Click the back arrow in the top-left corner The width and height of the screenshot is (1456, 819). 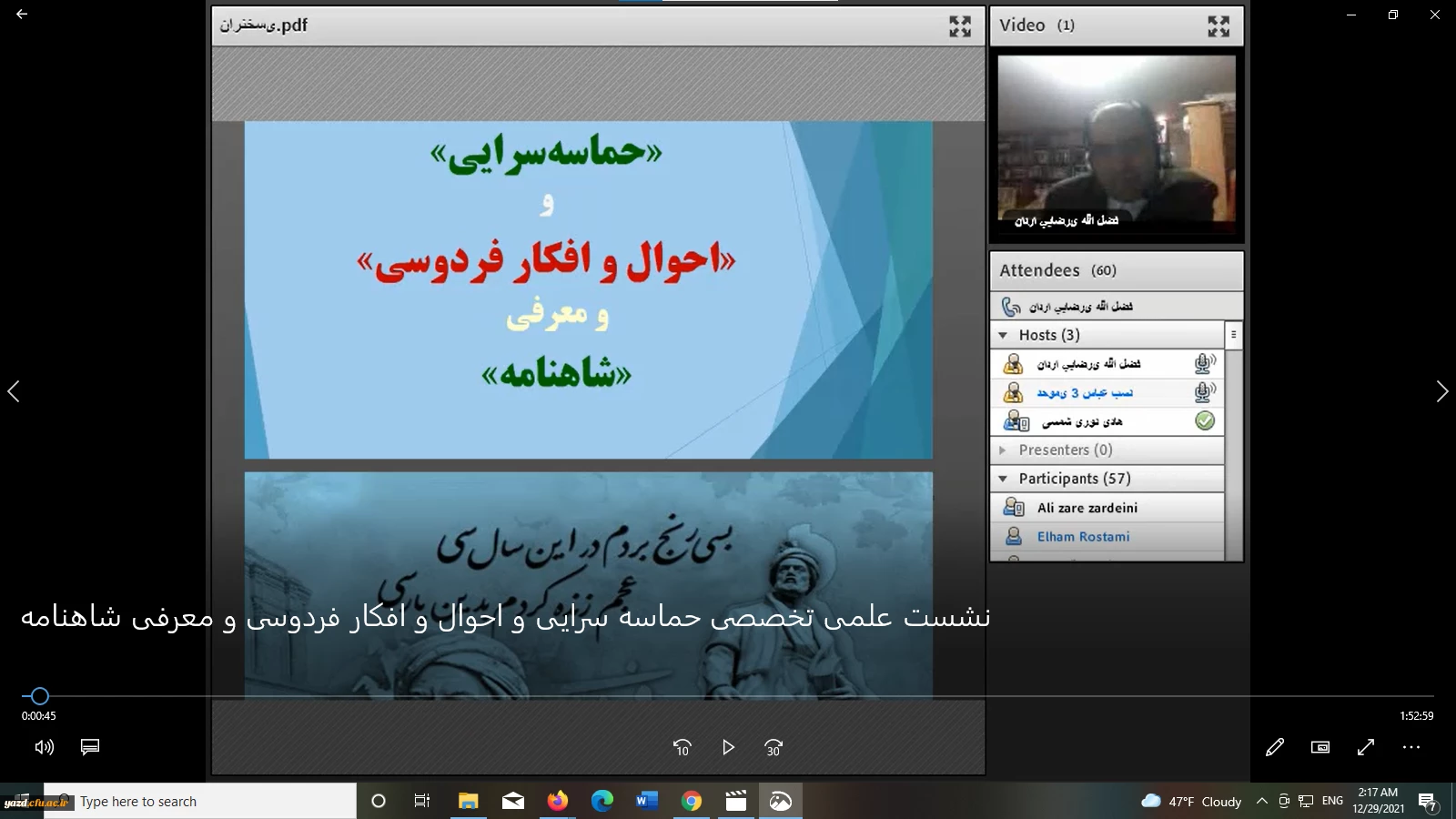coord(22,15)
